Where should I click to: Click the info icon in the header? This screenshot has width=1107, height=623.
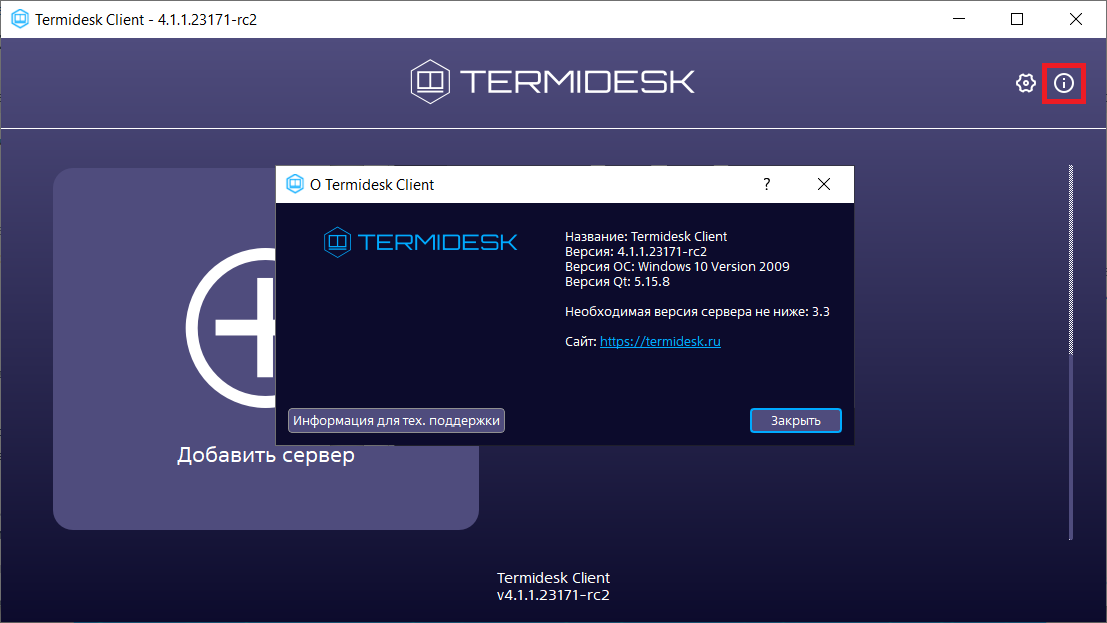point(1063,83)
